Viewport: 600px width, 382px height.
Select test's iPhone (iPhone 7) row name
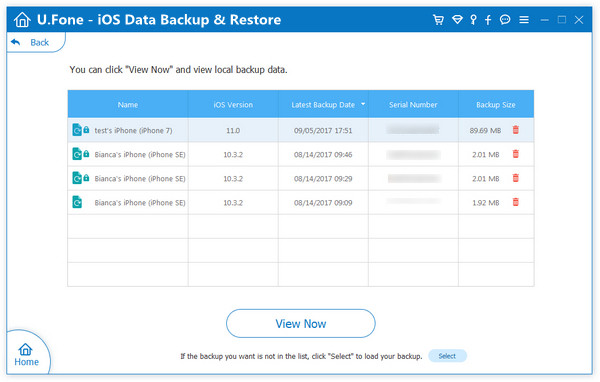[x=133, y=131]
